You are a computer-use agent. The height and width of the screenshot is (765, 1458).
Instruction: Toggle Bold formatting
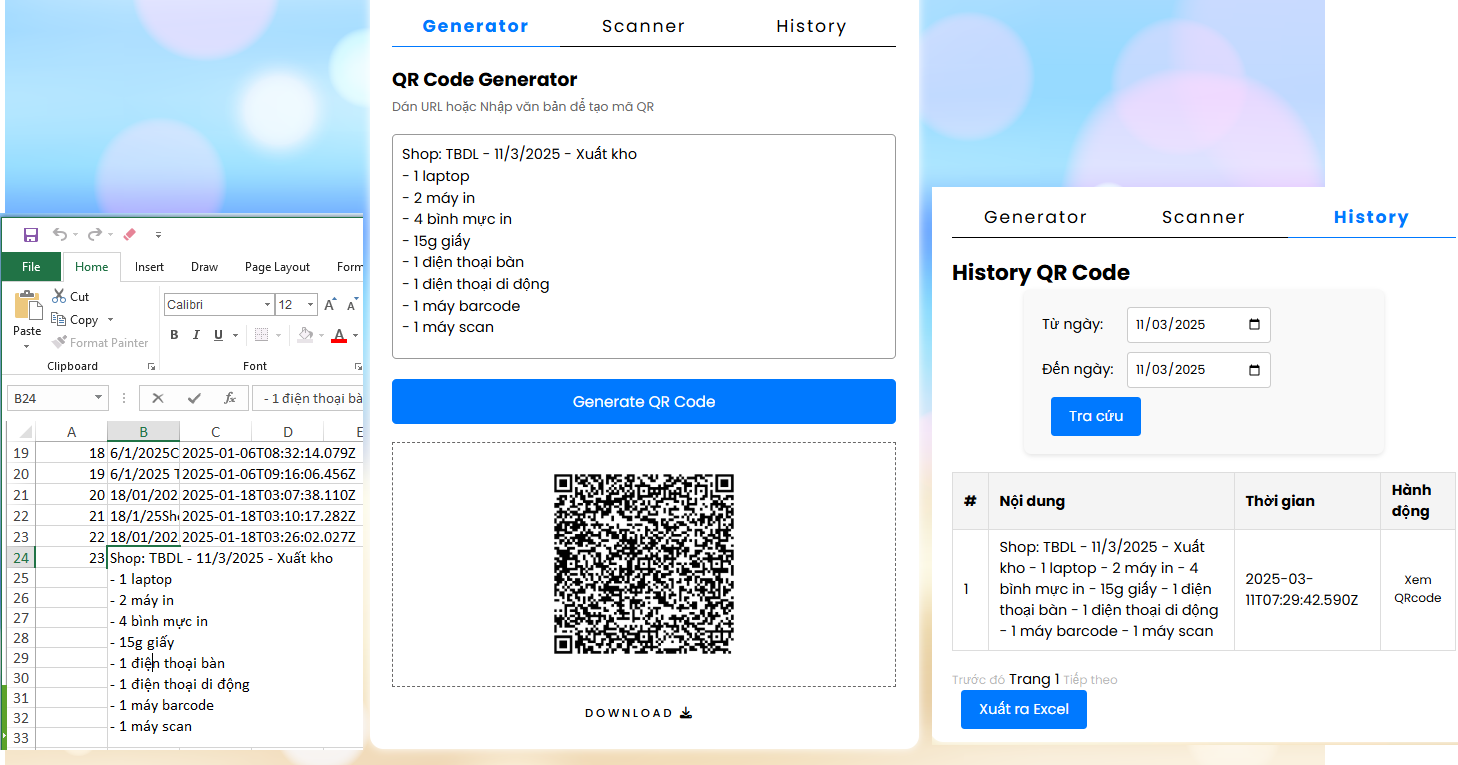[174, 335]
